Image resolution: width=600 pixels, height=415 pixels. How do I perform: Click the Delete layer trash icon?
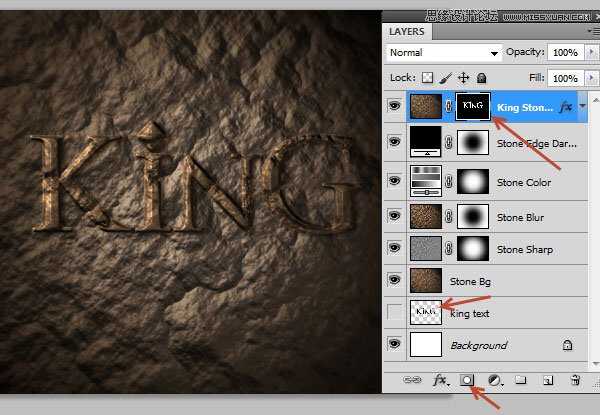(x=575, y=380)
